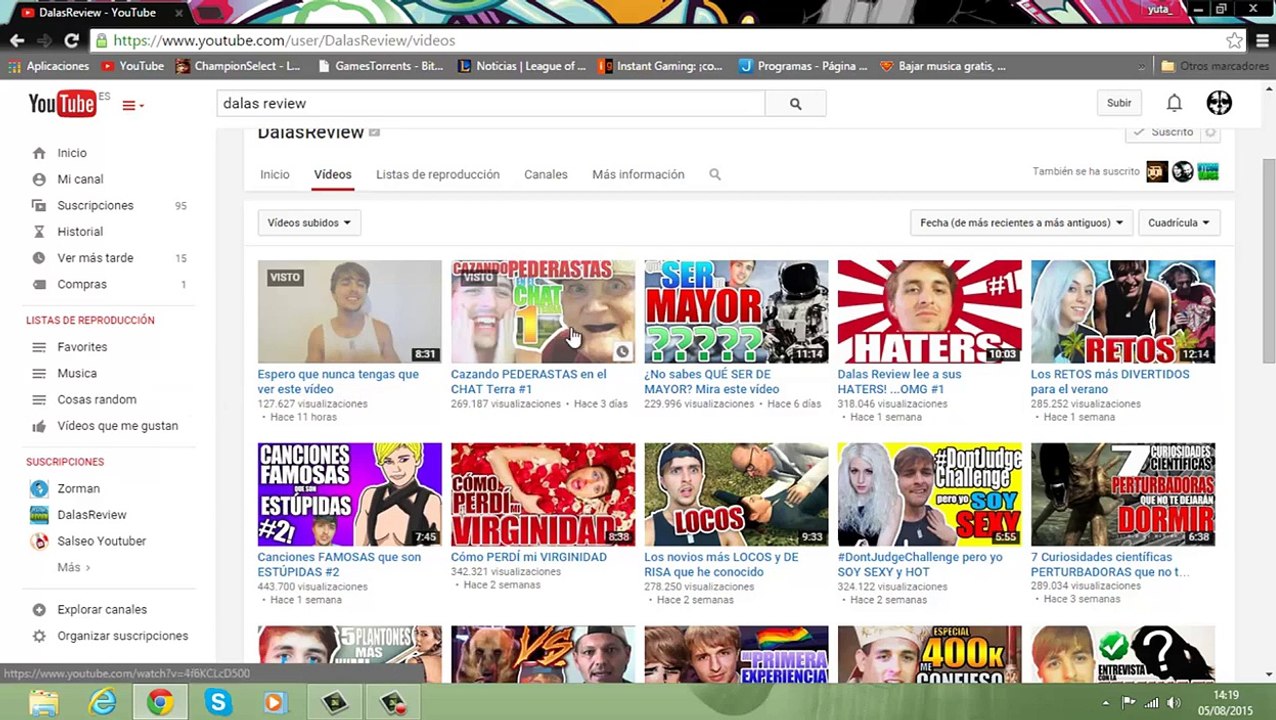Switch to the Inicio channel tab

[x=274, y=174]
